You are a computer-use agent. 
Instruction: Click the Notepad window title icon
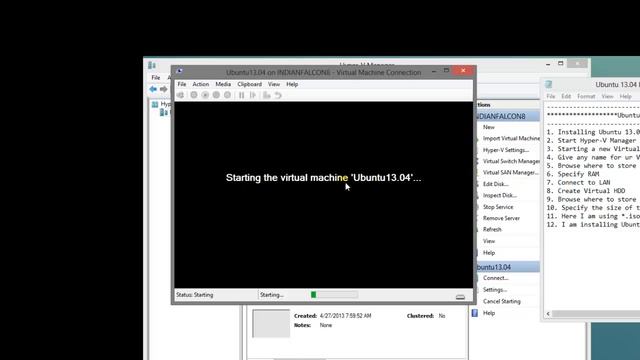pyautogui.click(x=549, y=84)
